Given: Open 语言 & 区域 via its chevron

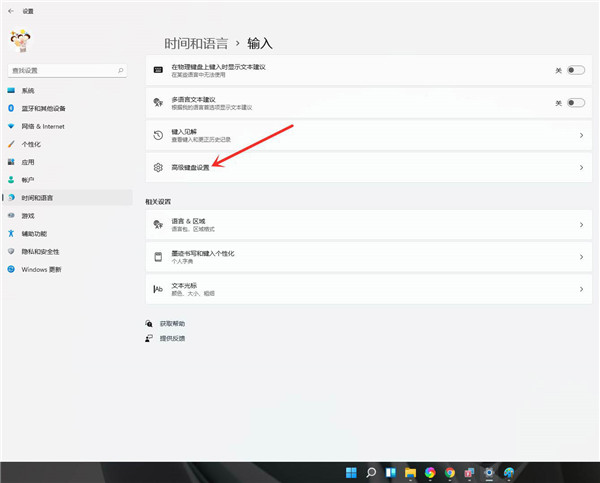Looking at the screenshot, I should point(581,226).
